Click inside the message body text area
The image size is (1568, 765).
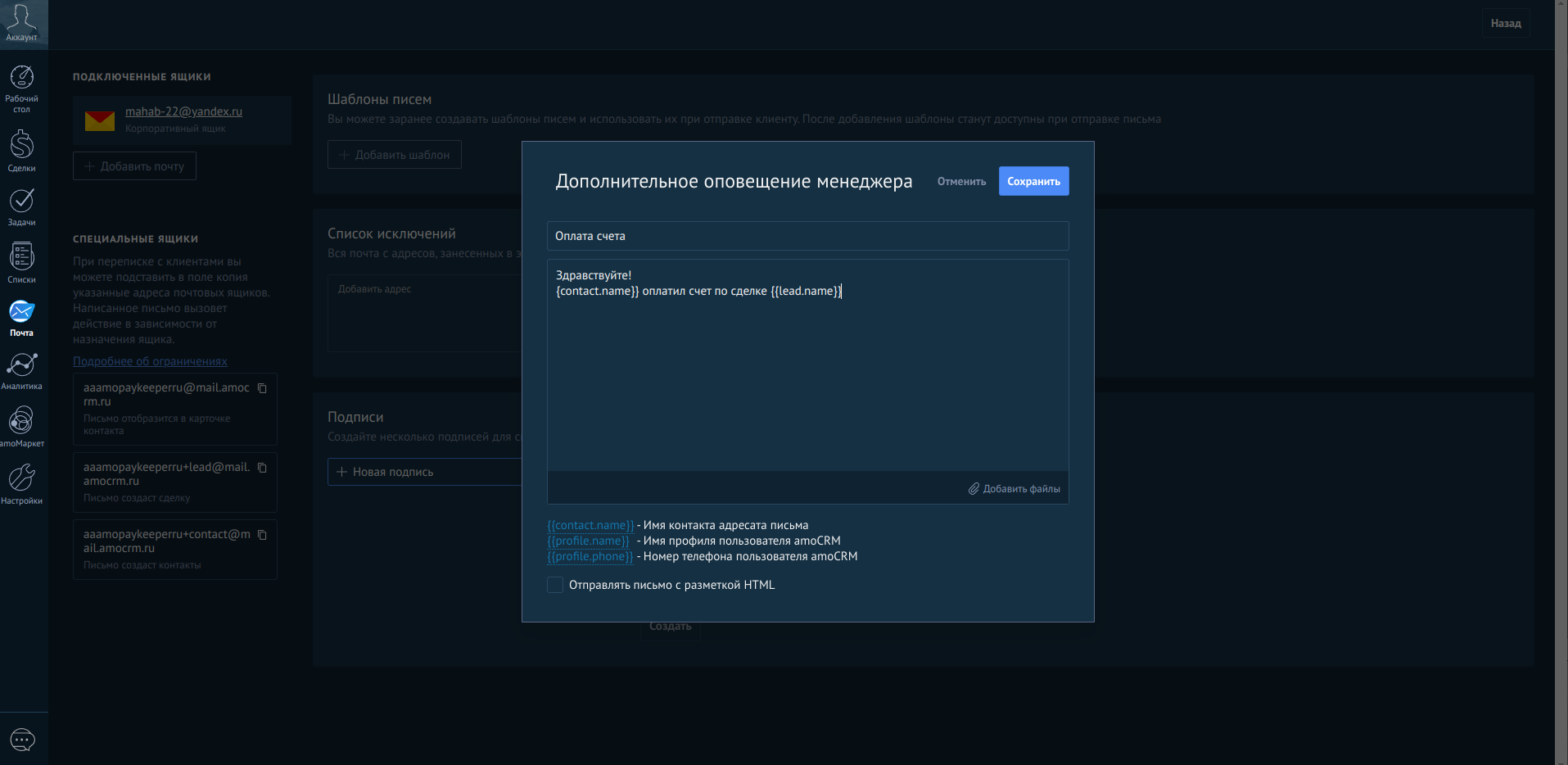807,377
